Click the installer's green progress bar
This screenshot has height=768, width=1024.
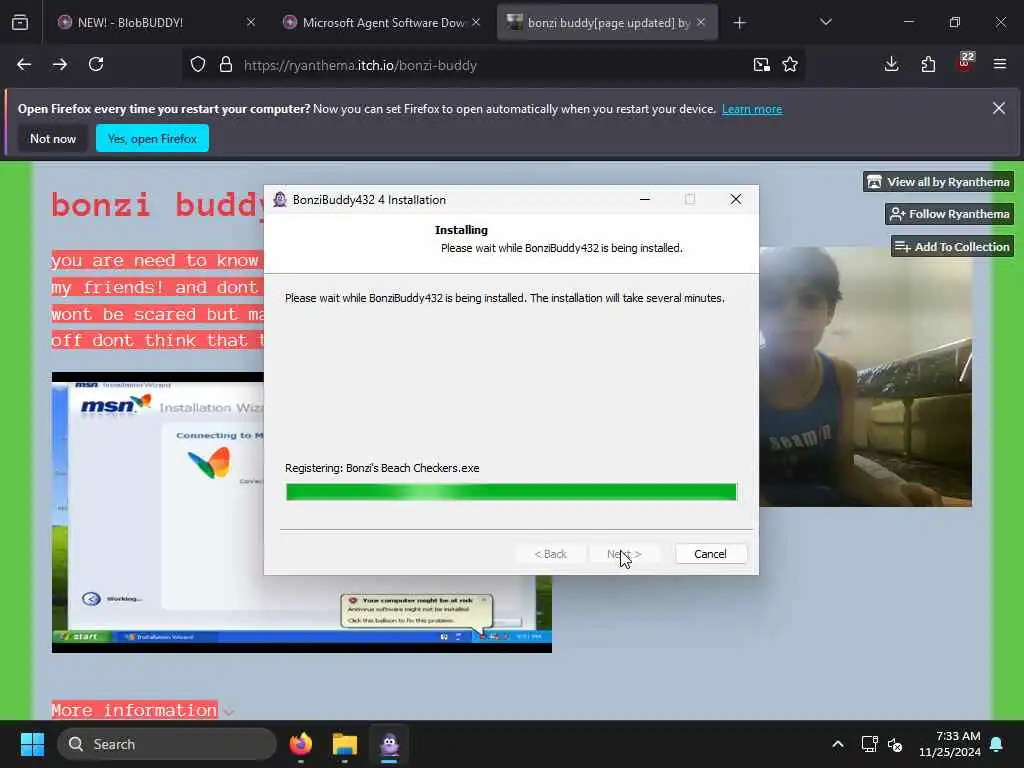pyautogui.click(x=511, y=492)
